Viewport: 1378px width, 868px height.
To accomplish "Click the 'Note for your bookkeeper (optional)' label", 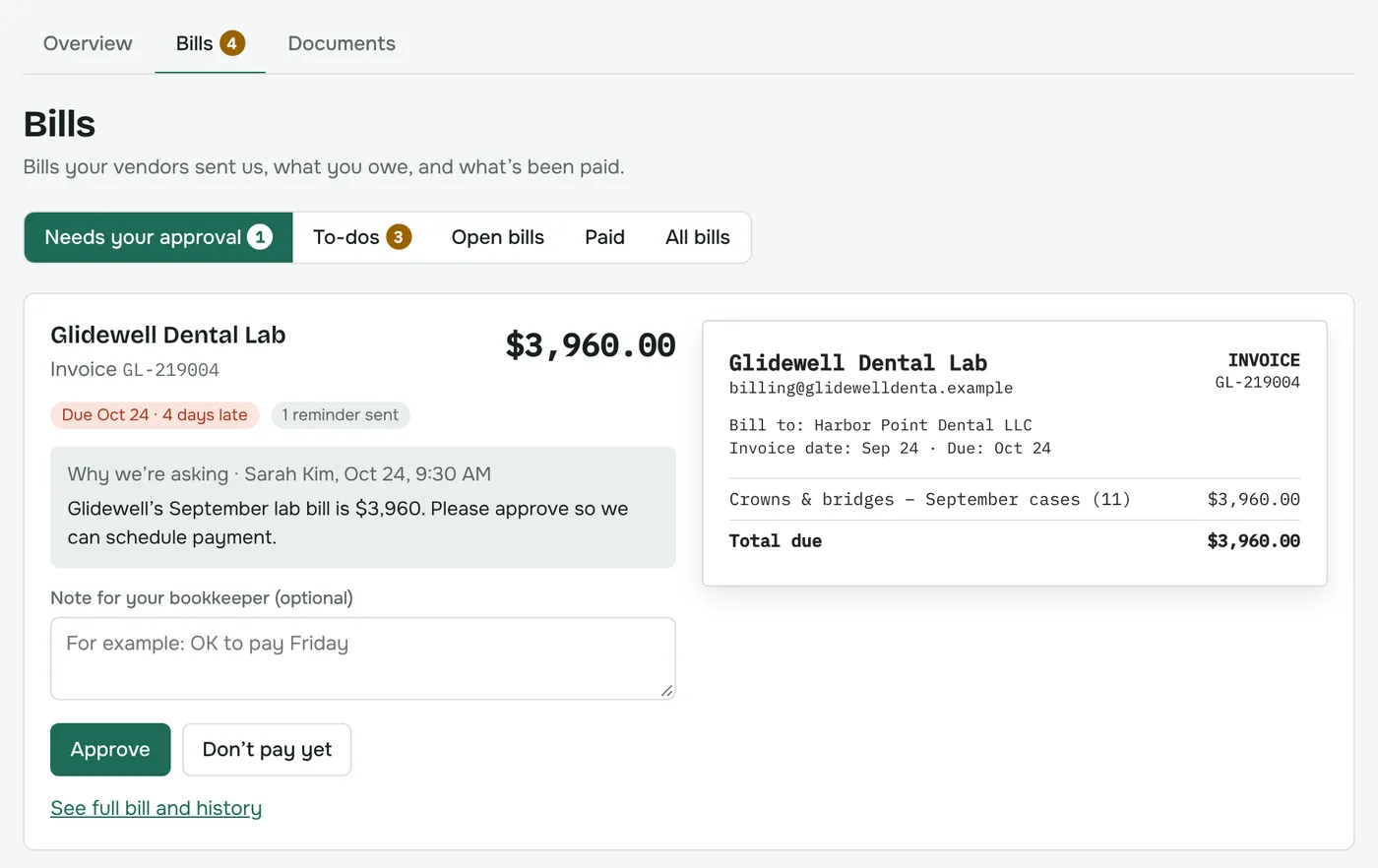I will [202, 598].
